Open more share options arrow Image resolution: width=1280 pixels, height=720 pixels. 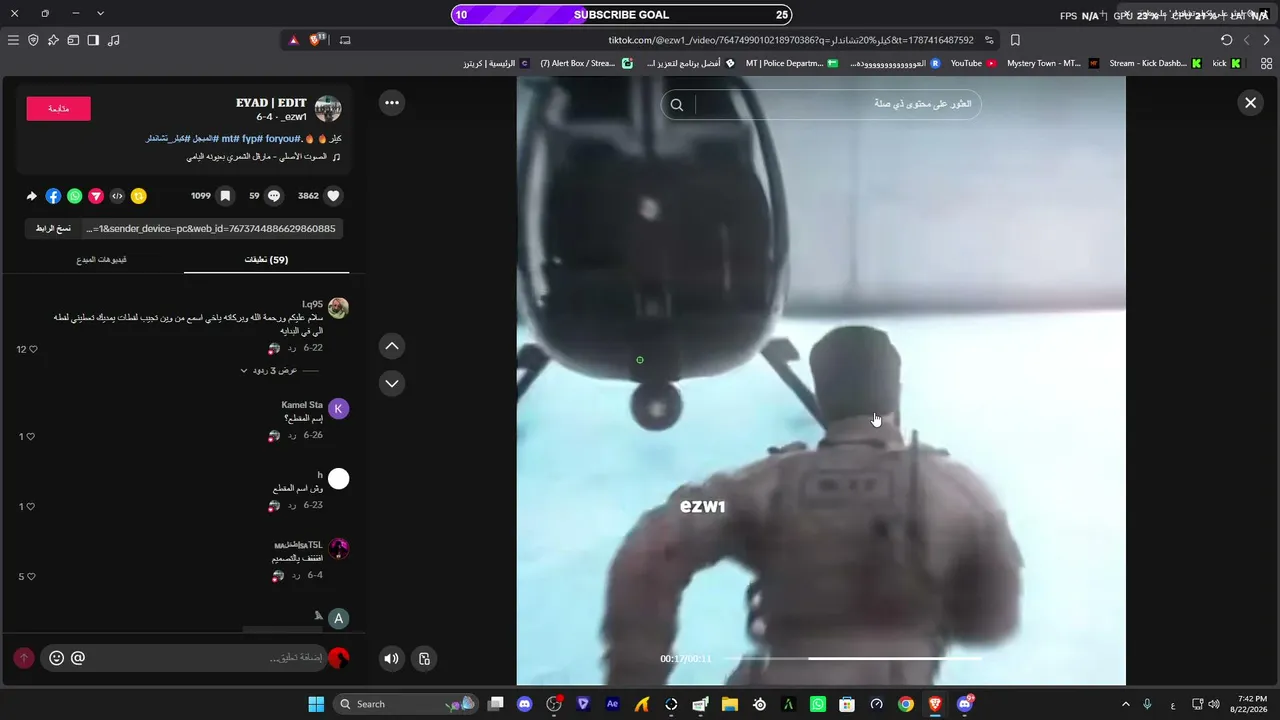point(32,196)
